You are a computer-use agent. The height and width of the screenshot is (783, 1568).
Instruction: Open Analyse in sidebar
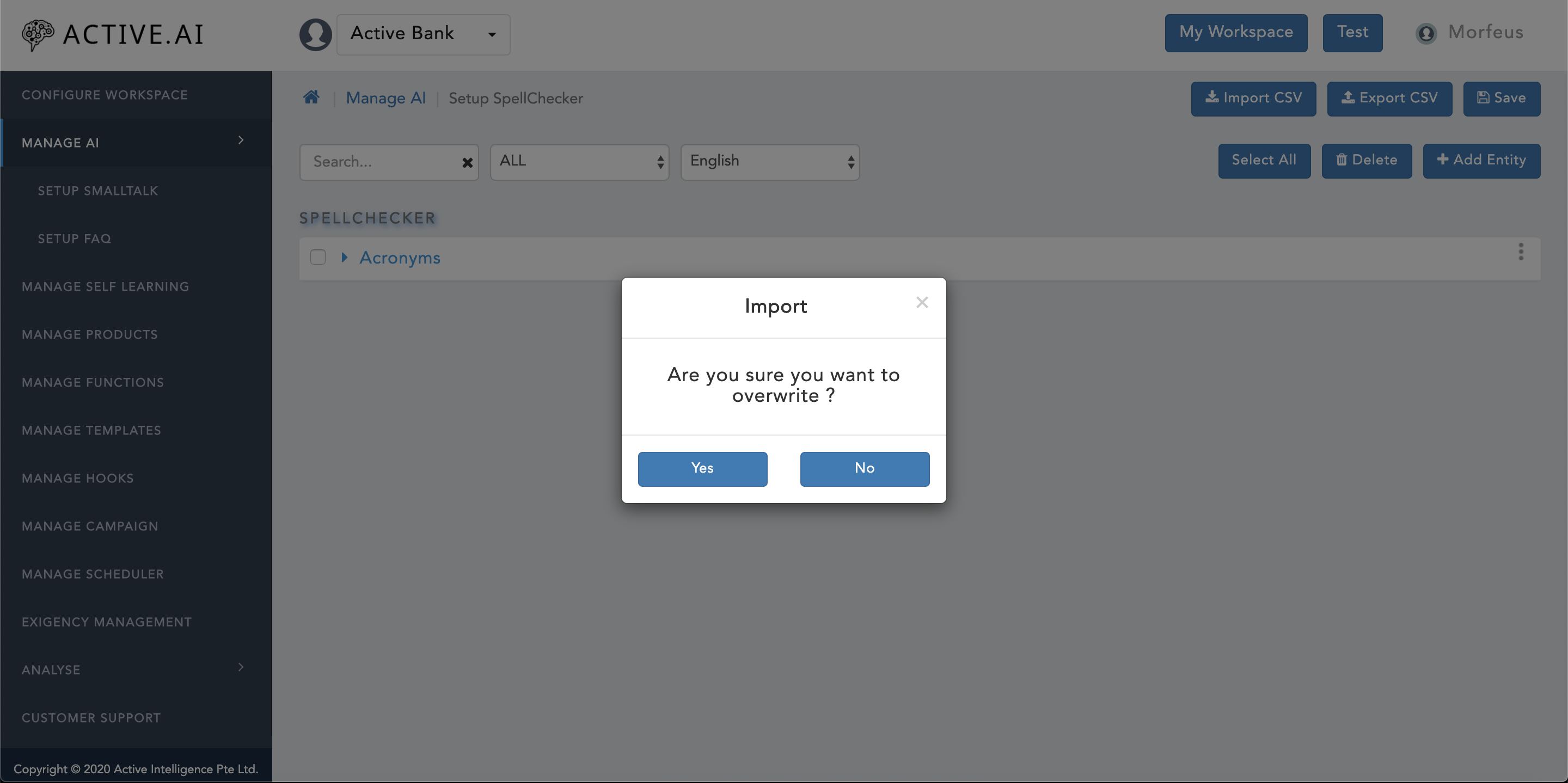[x=51, y=670]
